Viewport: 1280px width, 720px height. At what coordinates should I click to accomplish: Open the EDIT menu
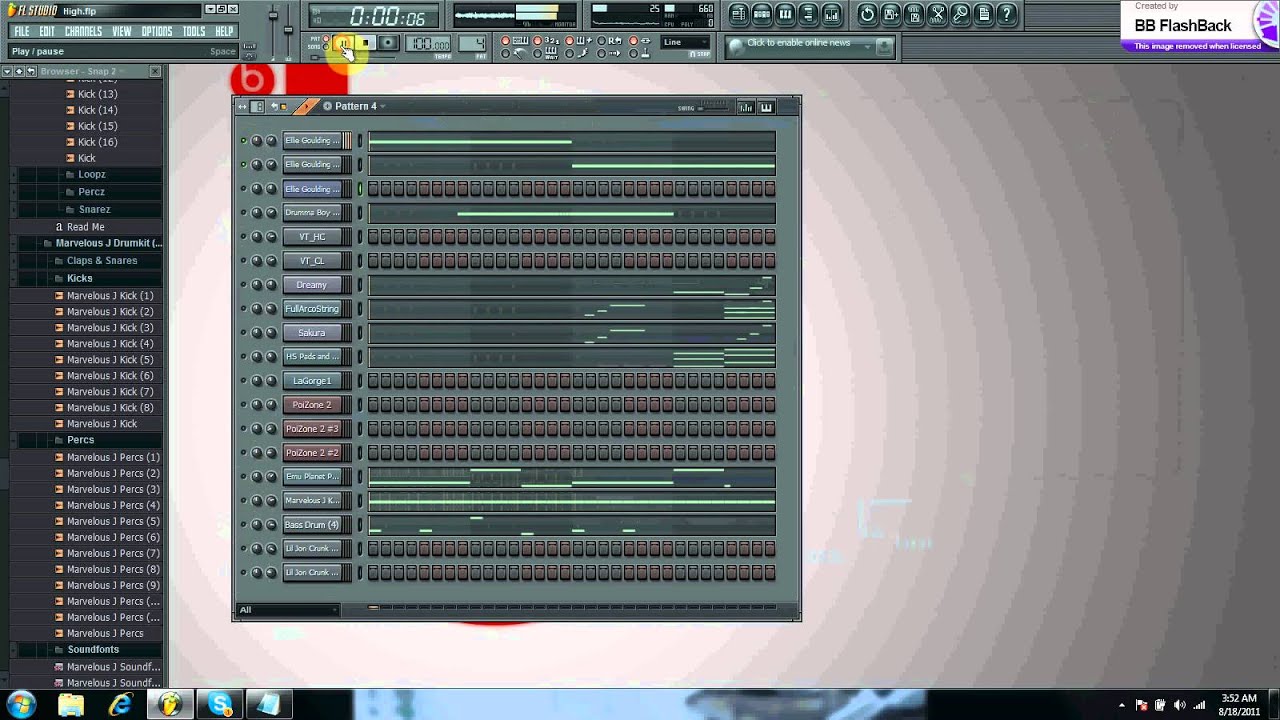[x=47, y=31]
